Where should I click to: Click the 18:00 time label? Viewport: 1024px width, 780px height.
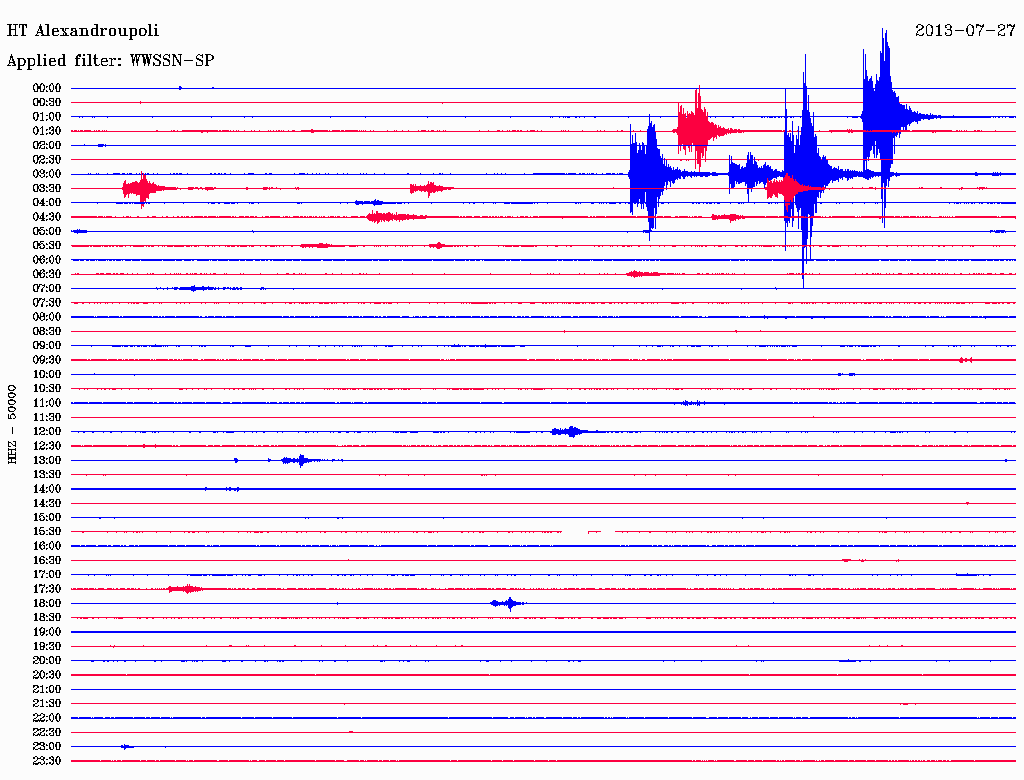click(47, 604)
